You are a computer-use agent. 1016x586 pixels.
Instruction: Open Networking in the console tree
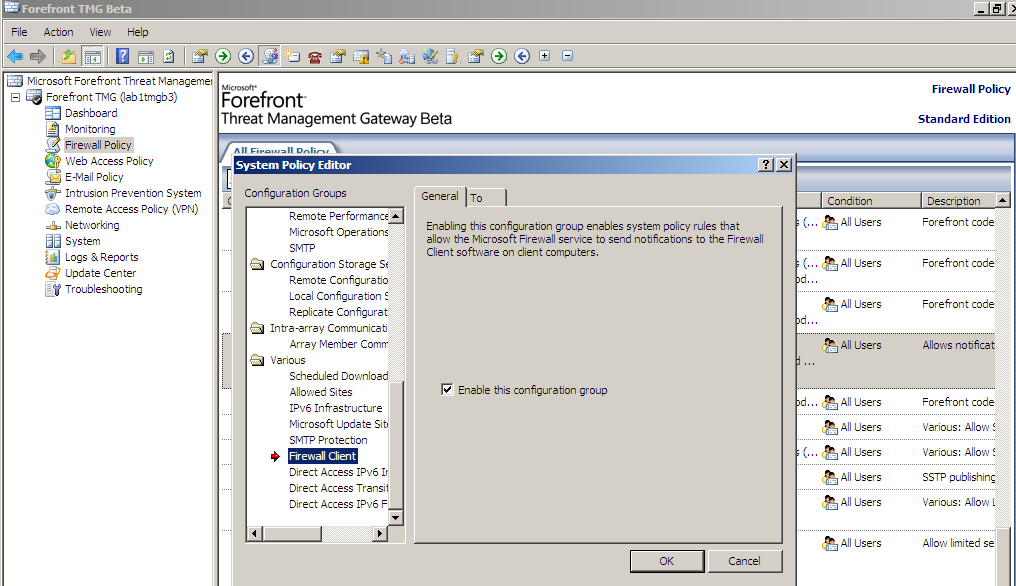(x=92, y=225)
